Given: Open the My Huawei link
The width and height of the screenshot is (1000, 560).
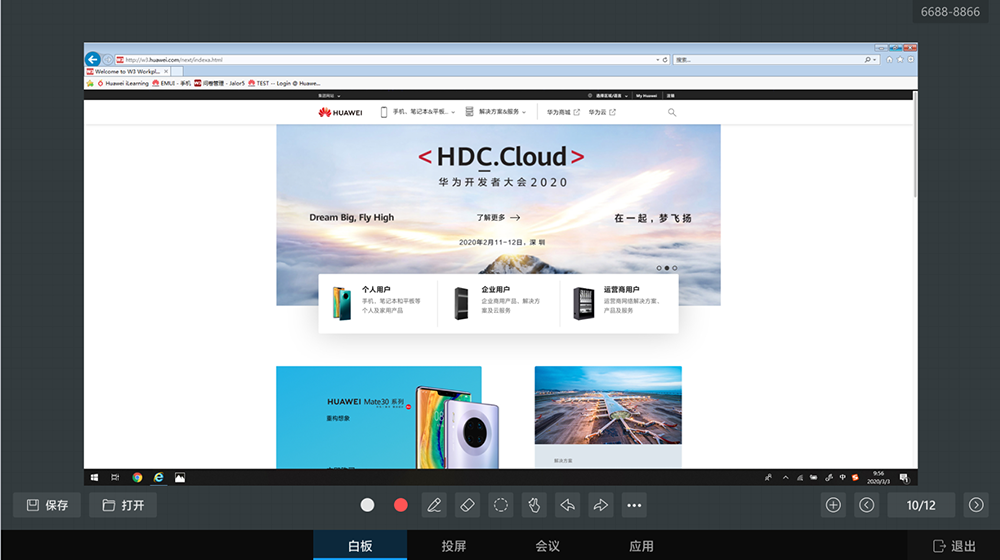Looking at the screenshot, I should click(646, 96).
